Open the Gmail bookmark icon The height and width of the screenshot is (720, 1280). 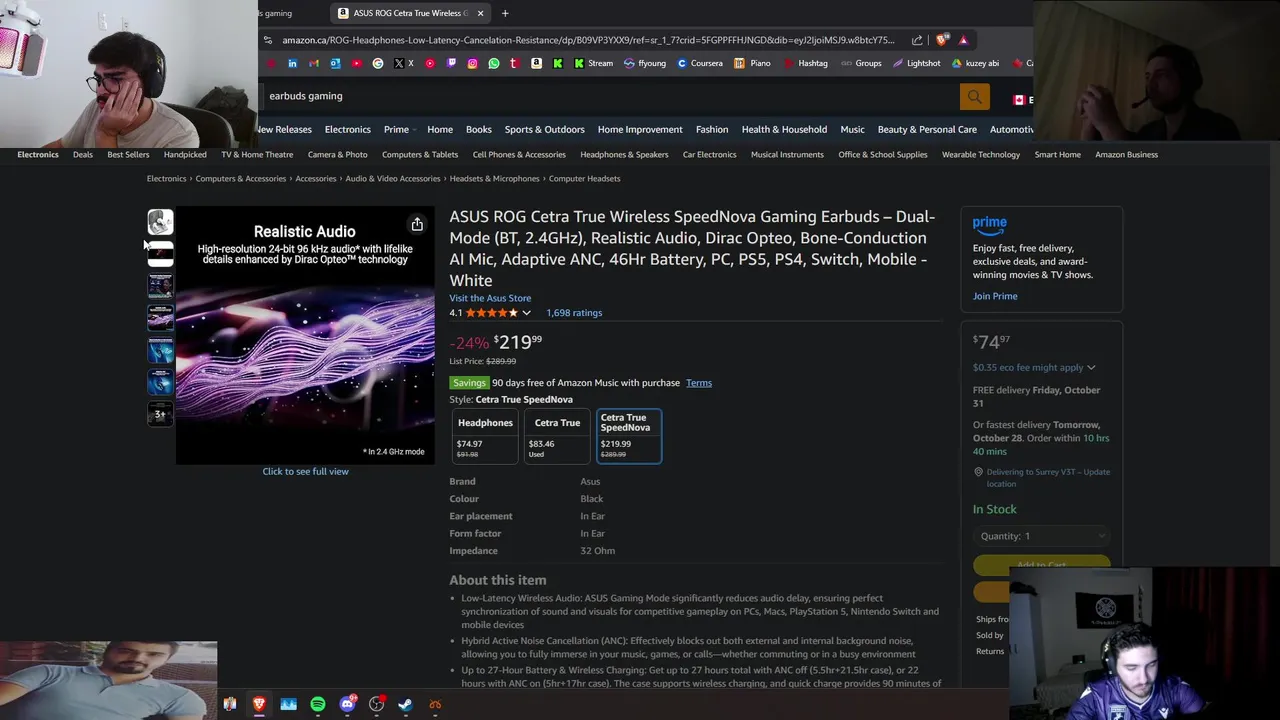click(x=313, y=63)
